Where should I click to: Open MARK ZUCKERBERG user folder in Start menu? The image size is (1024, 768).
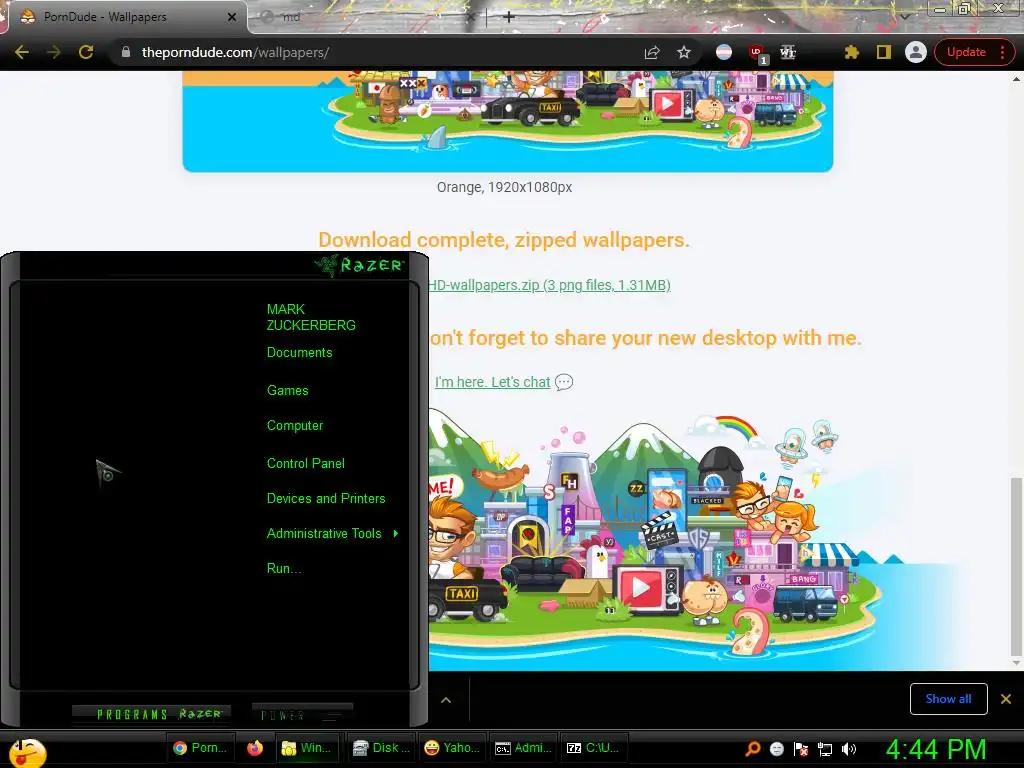(311, 317)
